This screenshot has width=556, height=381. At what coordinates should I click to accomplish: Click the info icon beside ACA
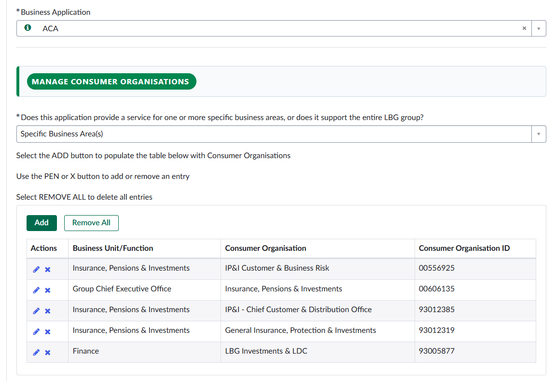28,28
